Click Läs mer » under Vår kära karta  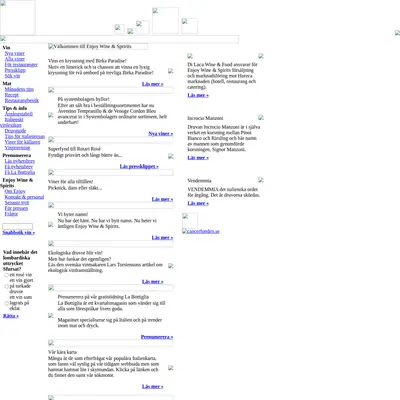click(x=153, y=387)
